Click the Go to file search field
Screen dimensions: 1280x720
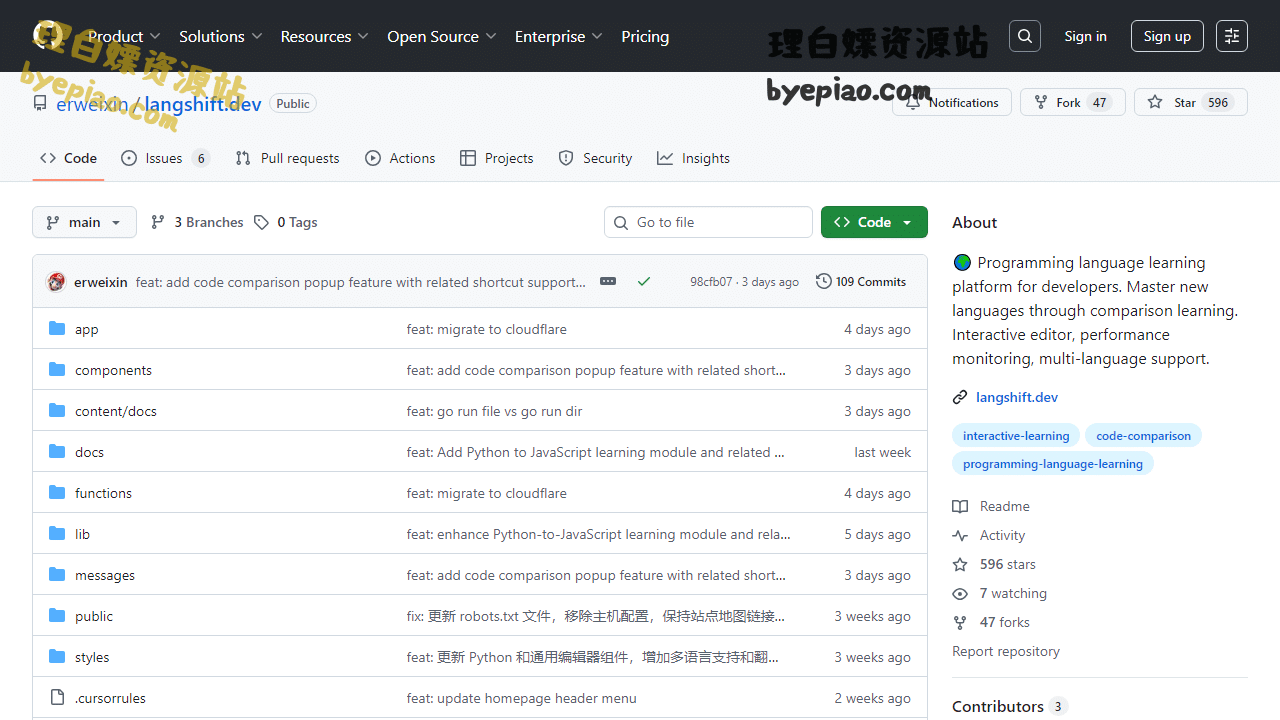708,222
